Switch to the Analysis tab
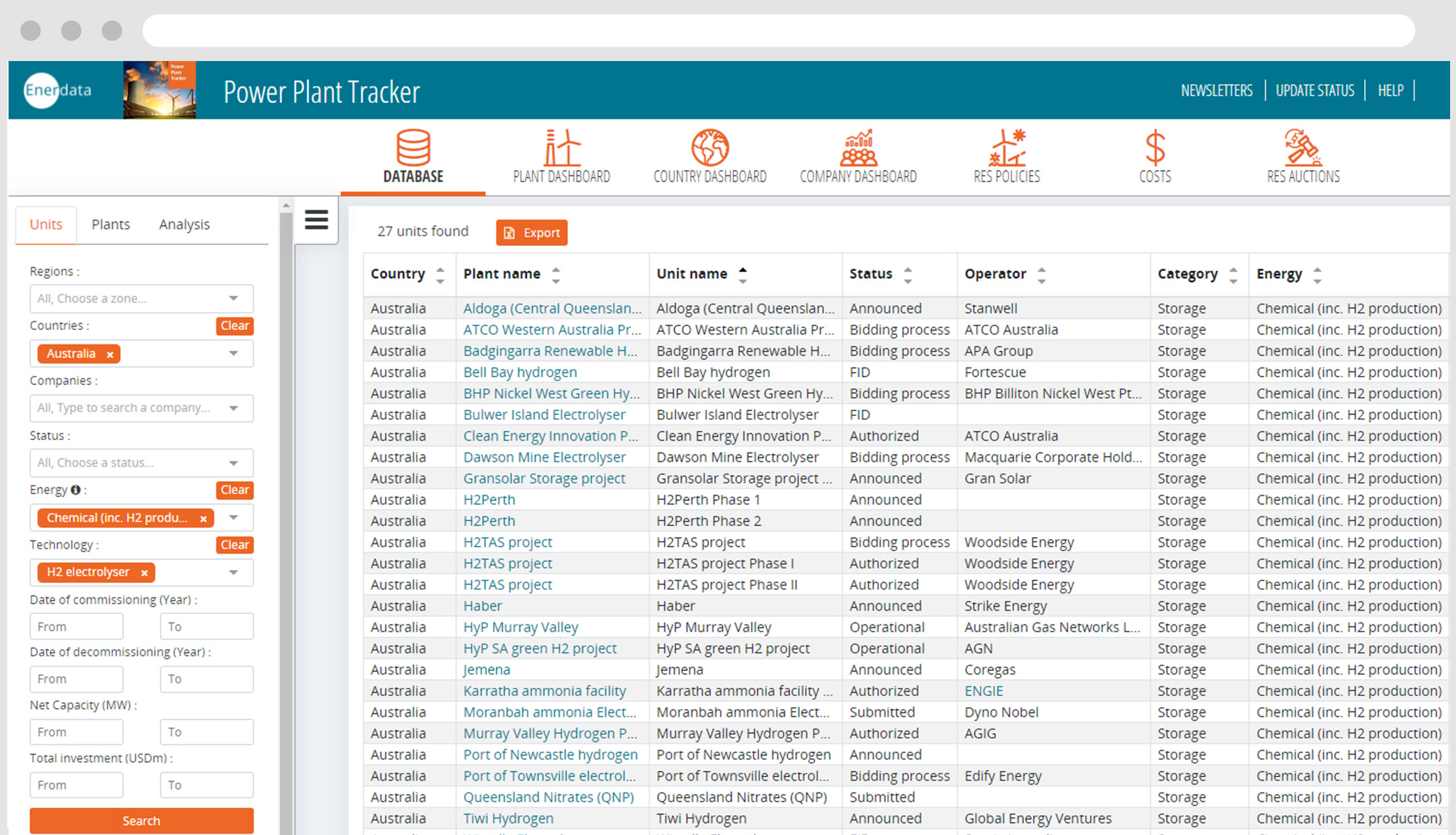This screenshot has height=835, width=1456. click(184, 224)
